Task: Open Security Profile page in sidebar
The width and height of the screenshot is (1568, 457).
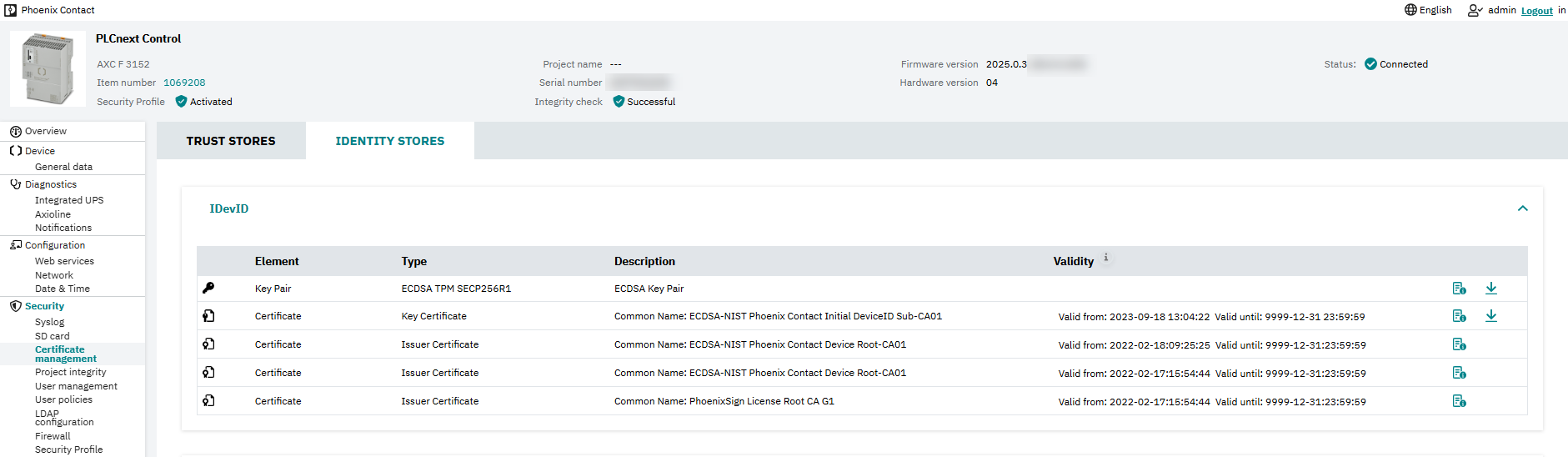Action: [x=68, y=449]
